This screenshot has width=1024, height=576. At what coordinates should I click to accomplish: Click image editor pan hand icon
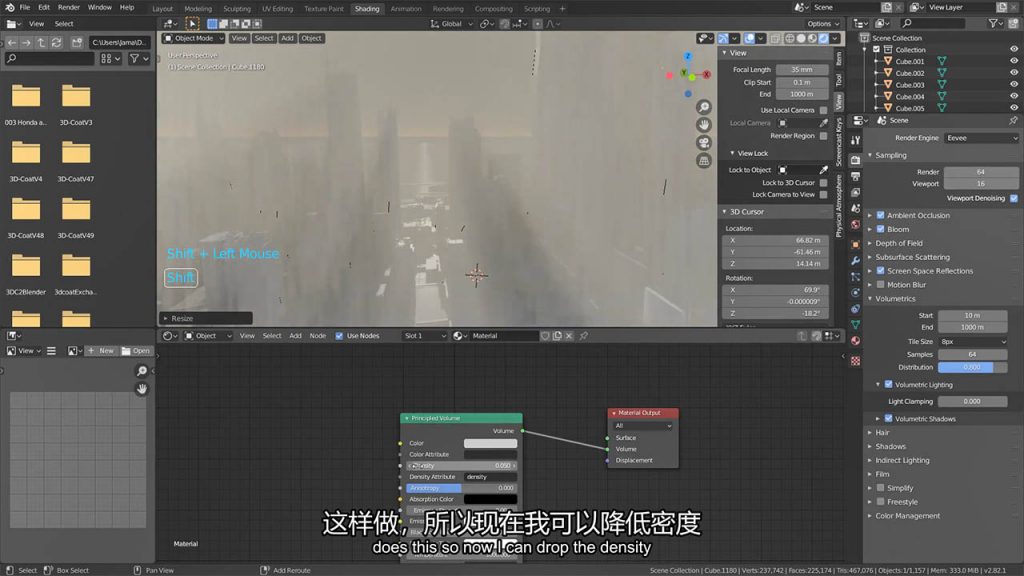coord(142,389)
